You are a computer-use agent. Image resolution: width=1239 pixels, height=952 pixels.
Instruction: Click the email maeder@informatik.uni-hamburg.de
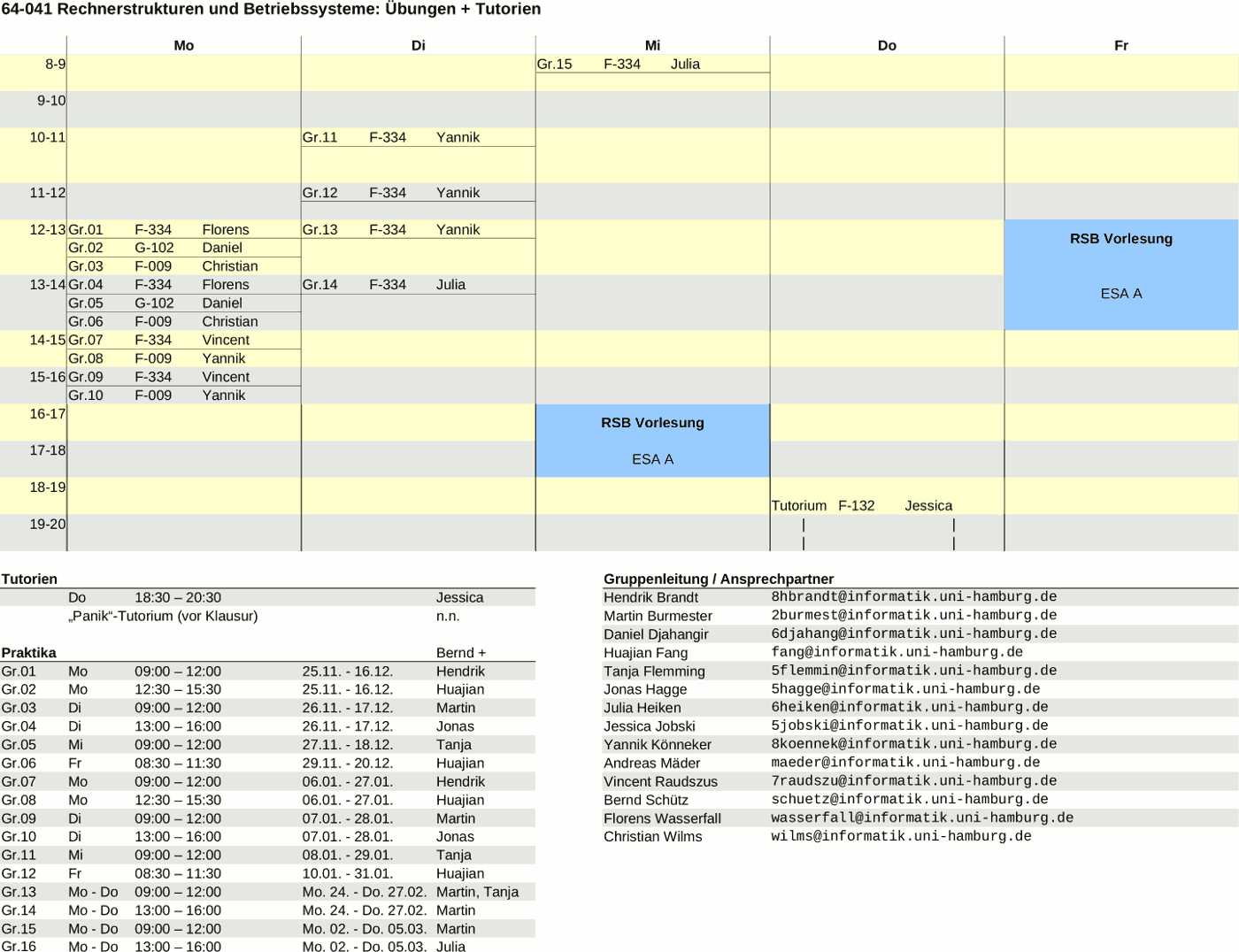905,763
